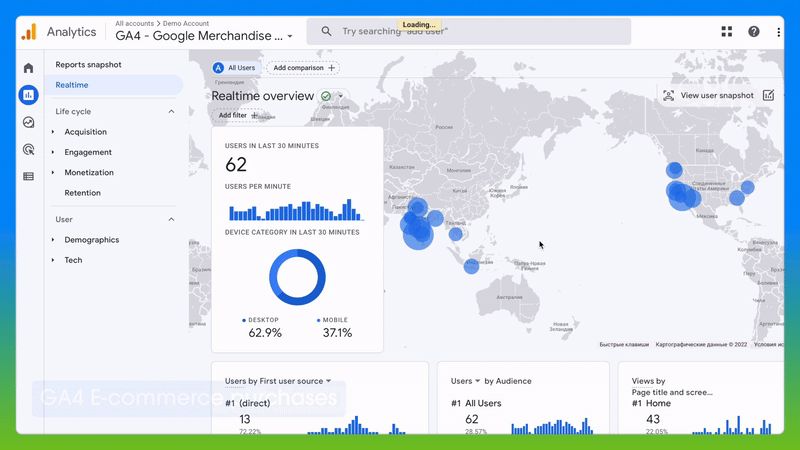Click the '#1 All Users' audience row

(476, 403)
